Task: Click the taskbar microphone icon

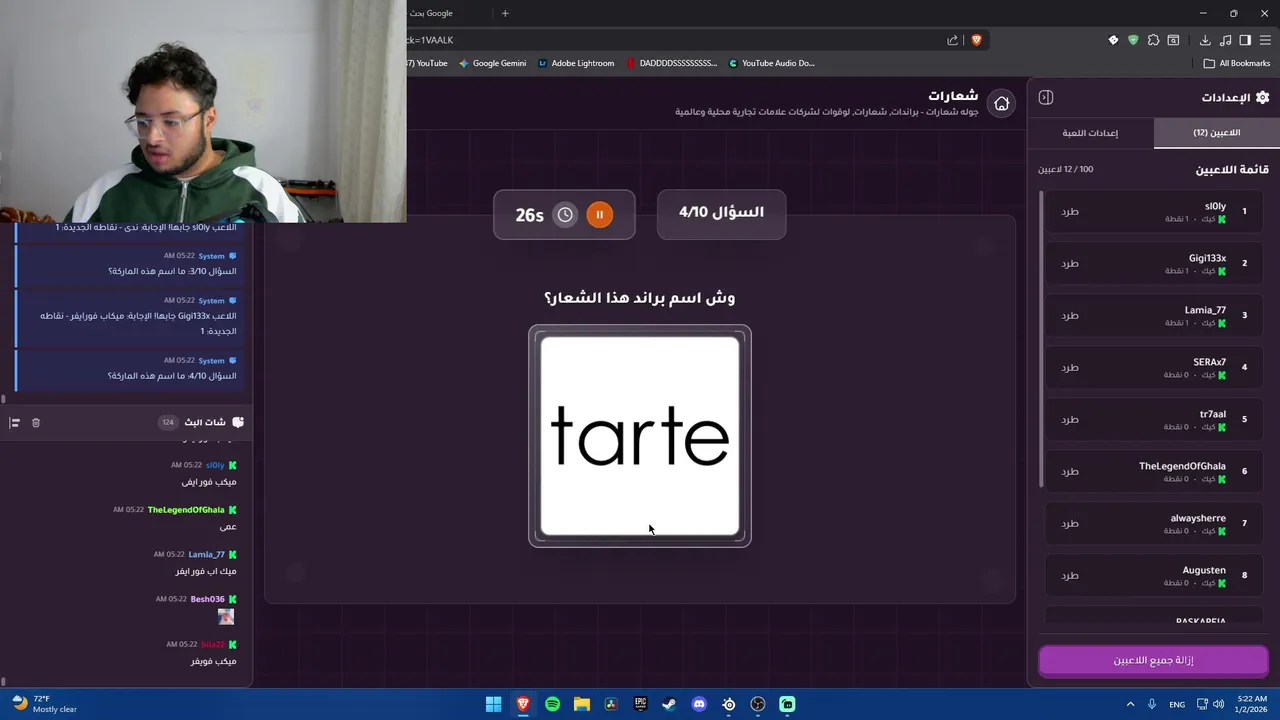Action: tap(1152, 704)
